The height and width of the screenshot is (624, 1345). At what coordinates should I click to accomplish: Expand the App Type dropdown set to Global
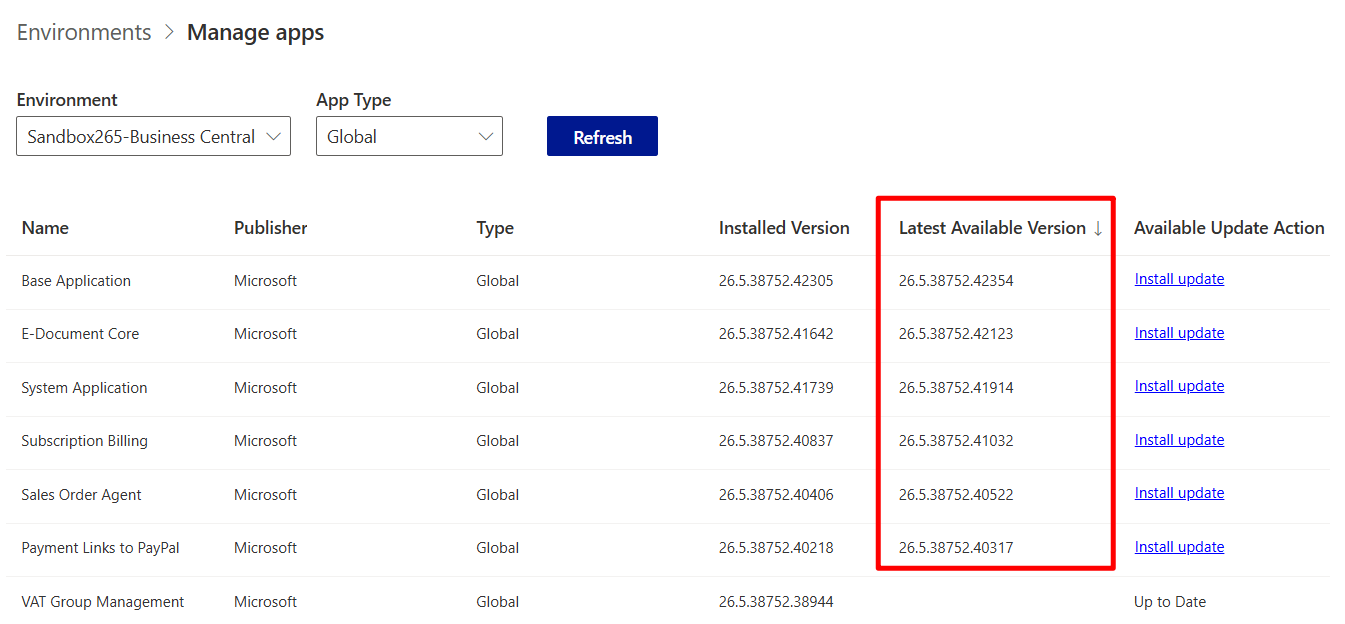409,137
